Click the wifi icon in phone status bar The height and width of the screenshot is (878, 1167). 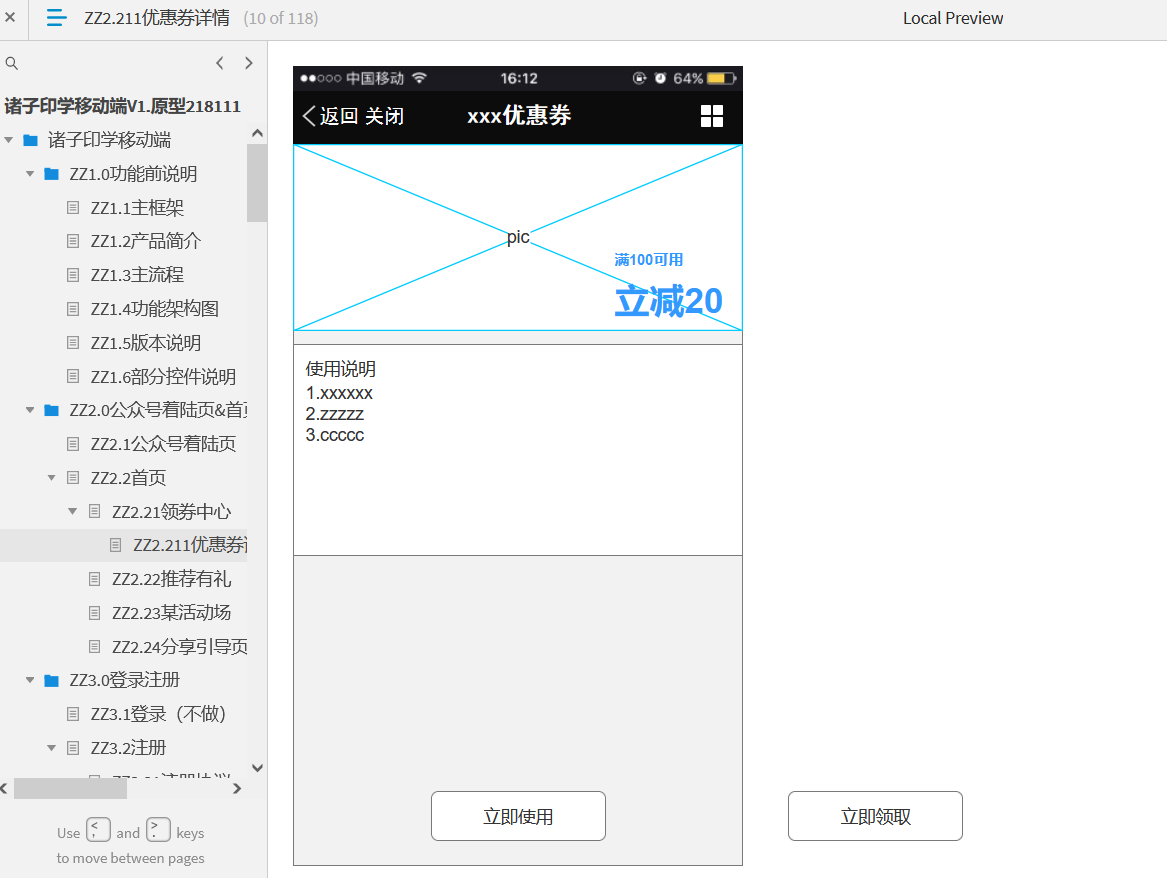[x=420, y=78]
